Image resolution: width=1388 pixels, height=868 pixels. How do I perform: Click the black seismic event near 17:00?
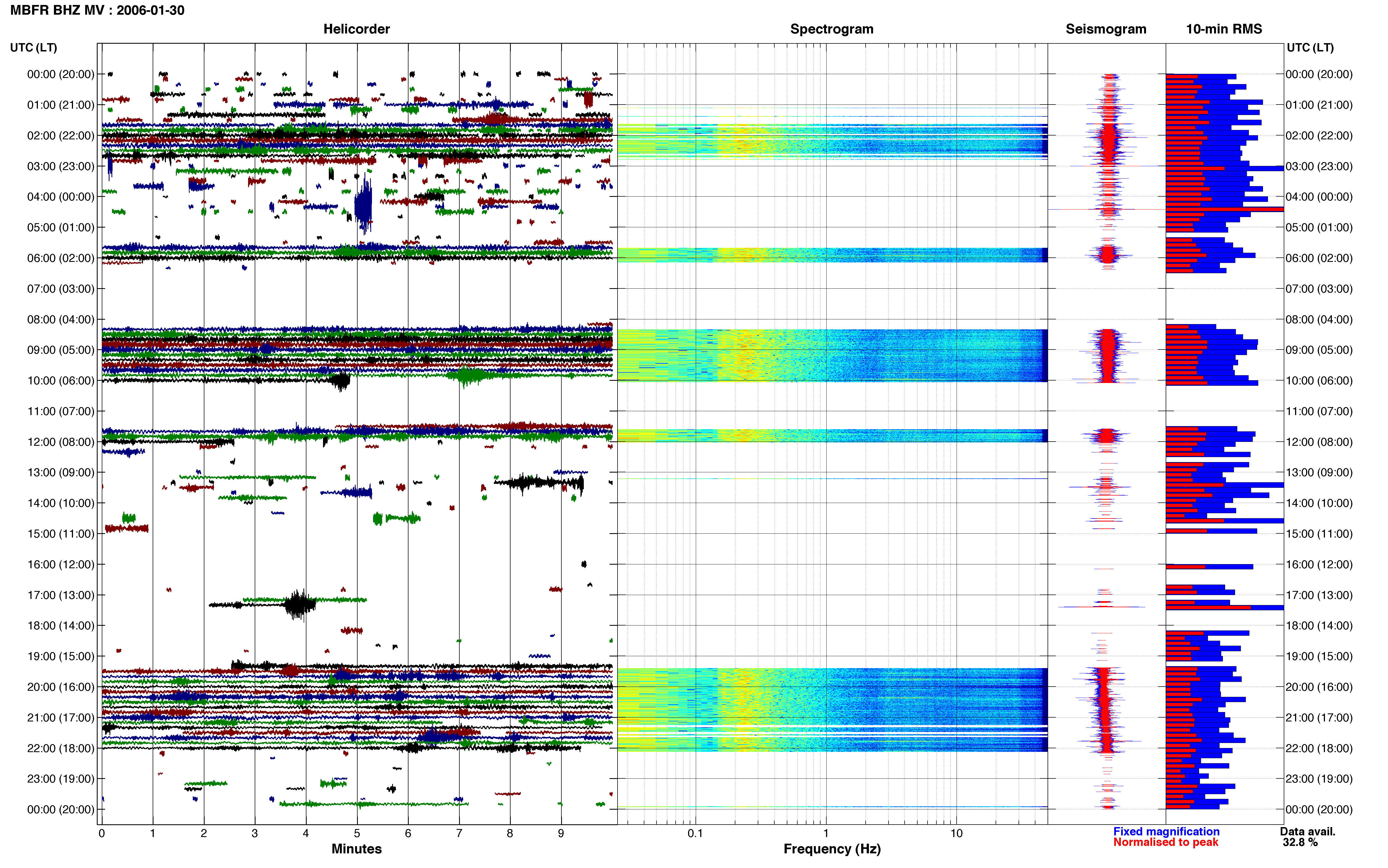coord(300,604)
